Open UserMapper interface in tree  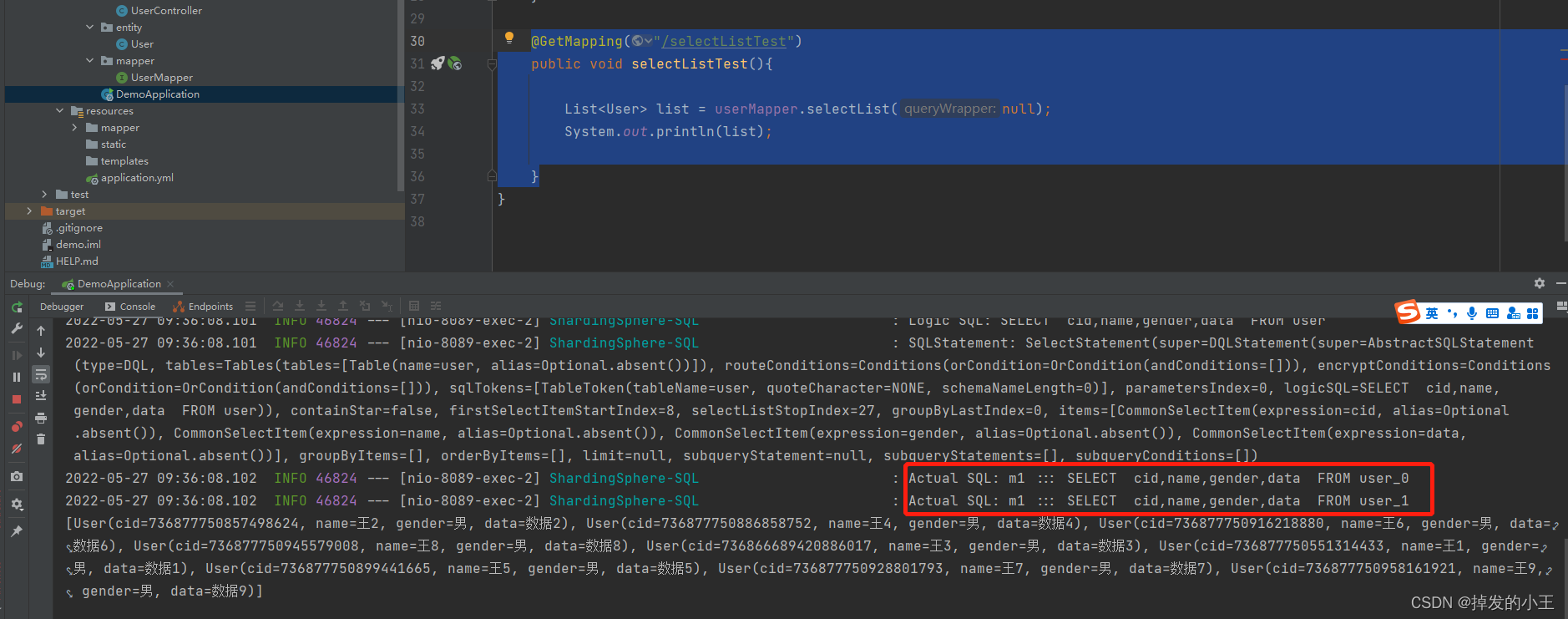pyautogui.click(x=154, y=77)
